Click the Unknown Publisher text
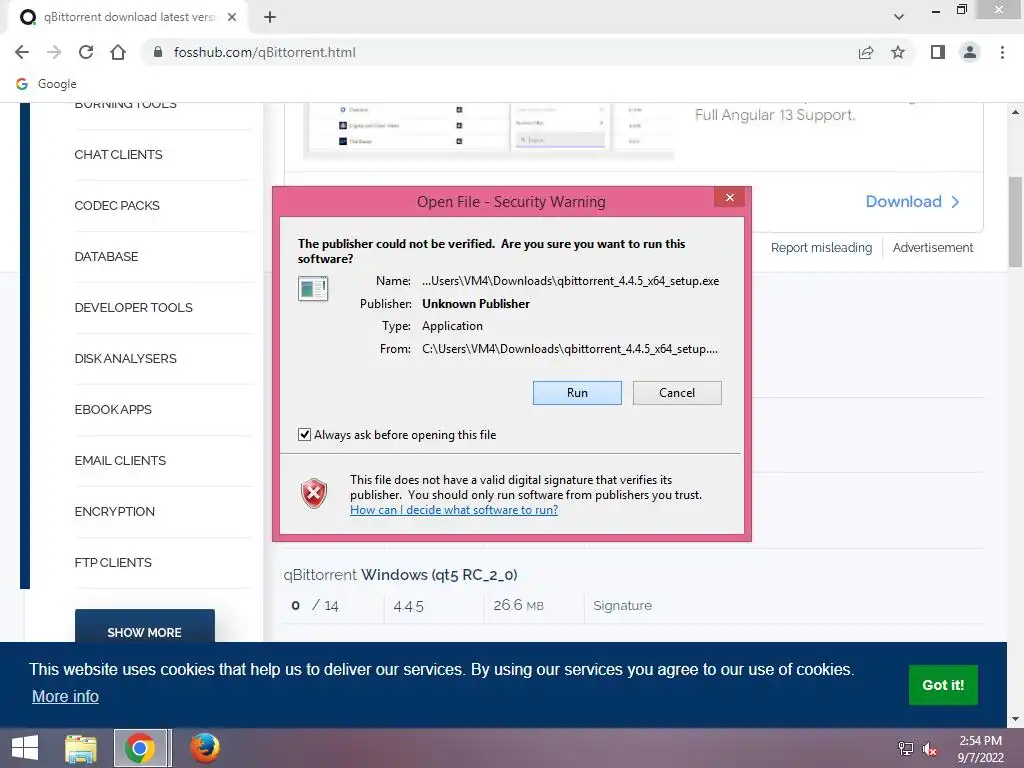Screen dimensions: 1024x768 (x=475, y=304)
